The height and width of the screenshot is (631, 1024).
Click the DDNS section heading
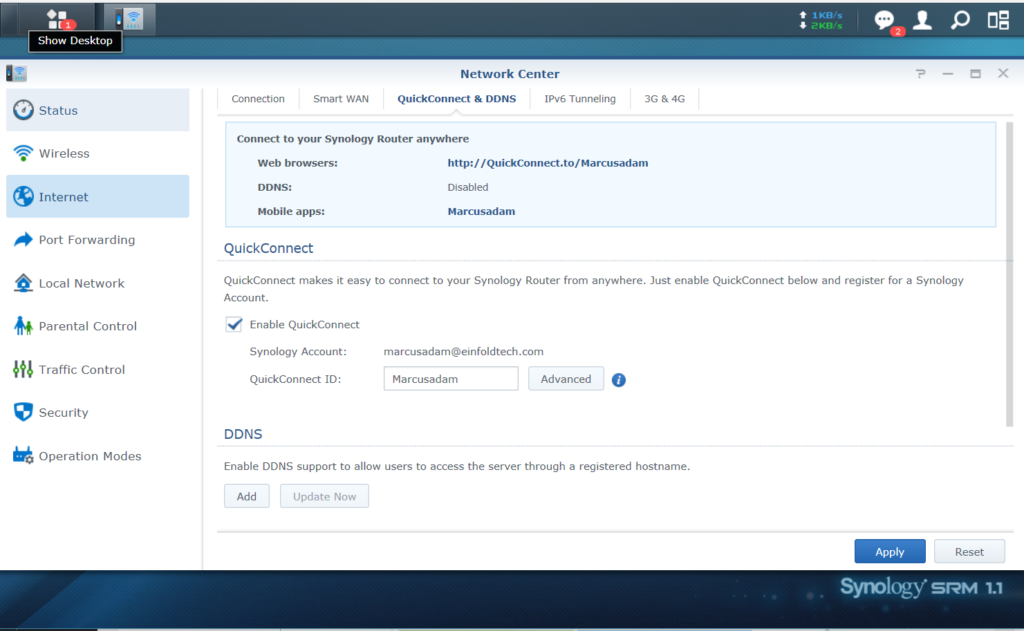pyautogui.click(x=243, y=434)
